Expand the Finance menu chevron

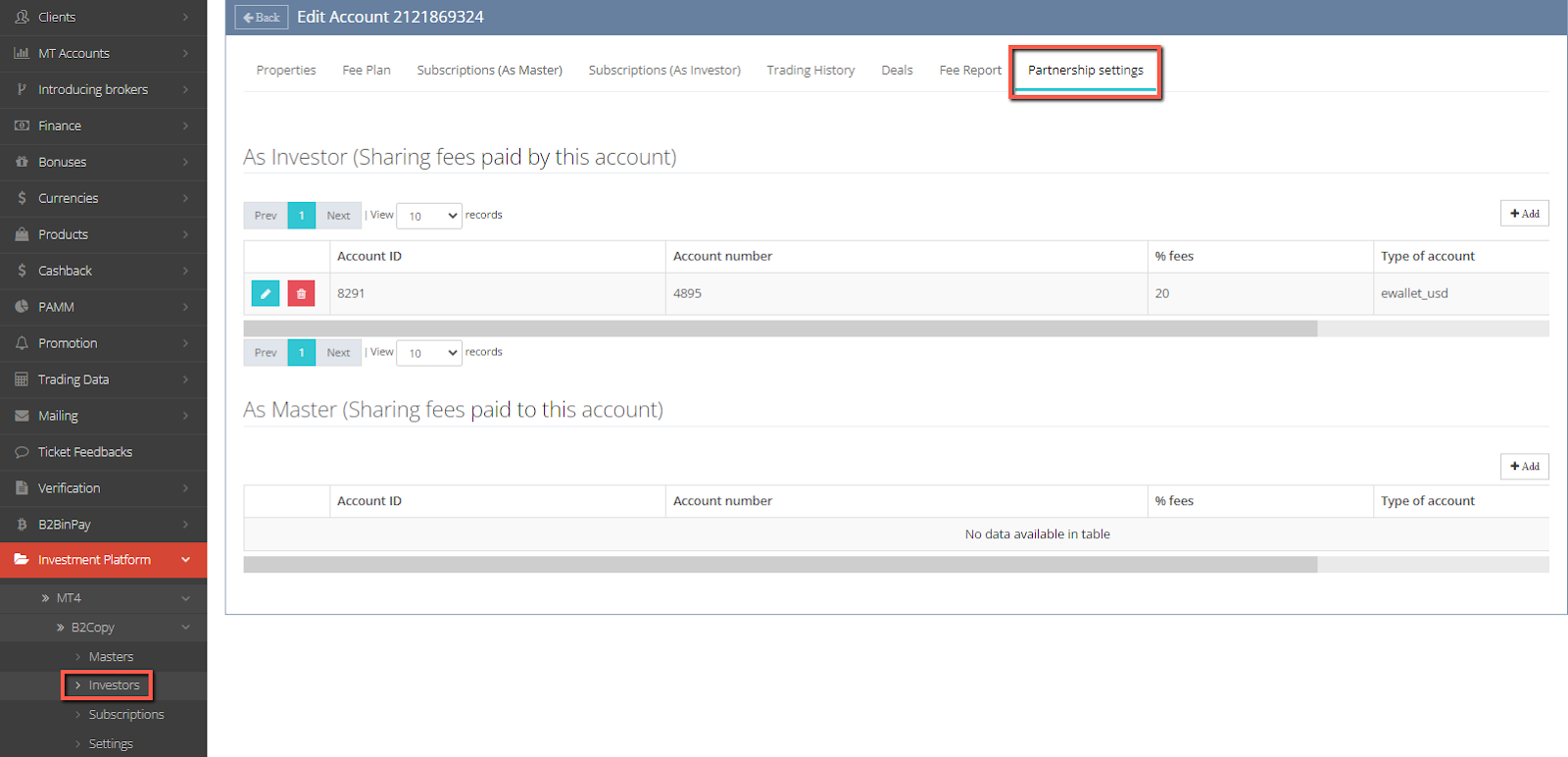pyautogui.click(x=185, y=126)
